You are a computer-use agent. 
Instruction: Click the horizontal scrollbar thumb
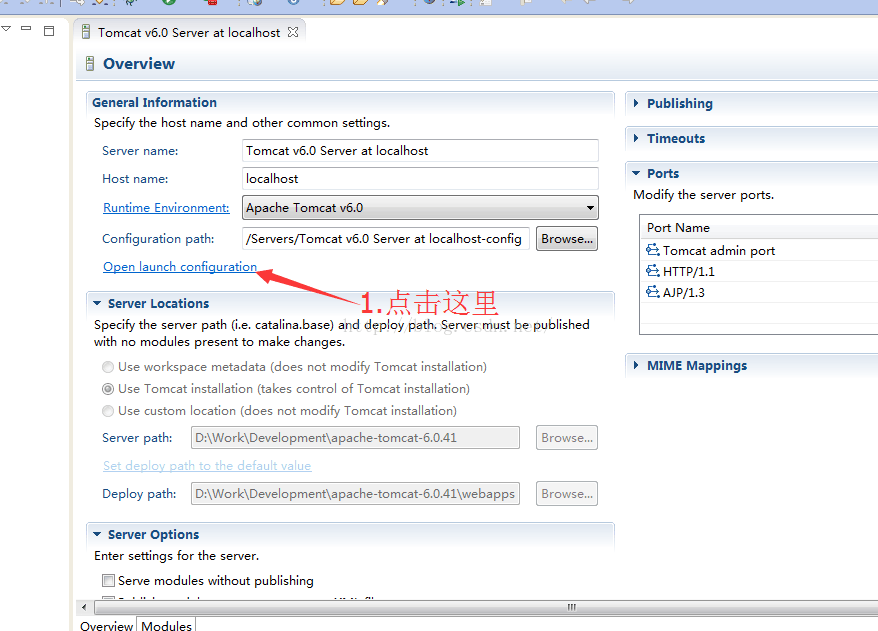tap(486, 607)
